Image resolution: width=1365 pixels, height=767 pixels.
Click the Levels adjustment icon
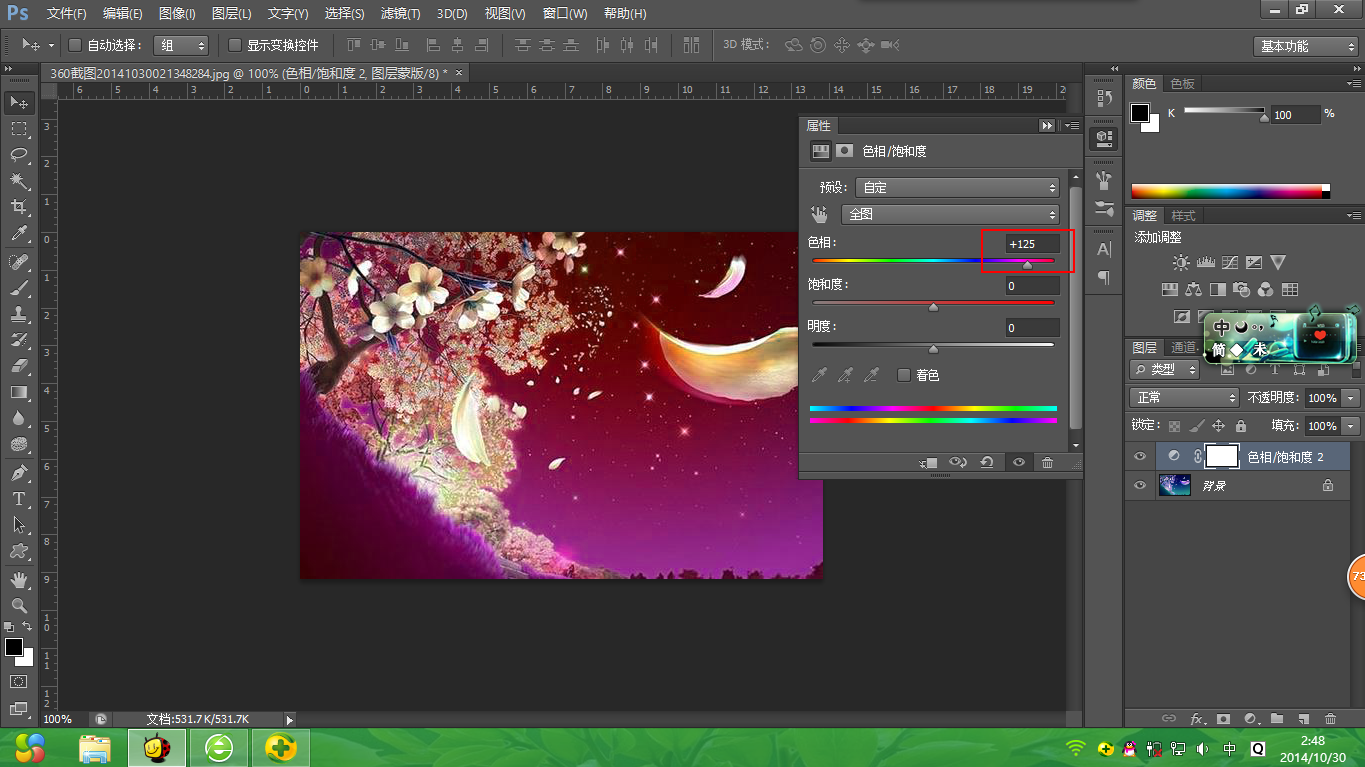[x=1205, y=263]
